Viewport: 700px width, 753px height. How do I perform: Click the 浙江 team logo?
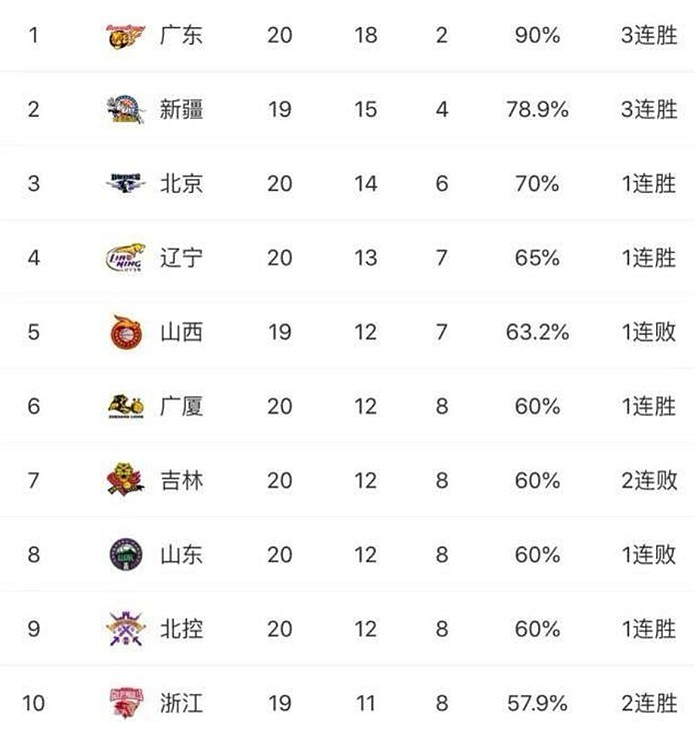pos(127,702)
